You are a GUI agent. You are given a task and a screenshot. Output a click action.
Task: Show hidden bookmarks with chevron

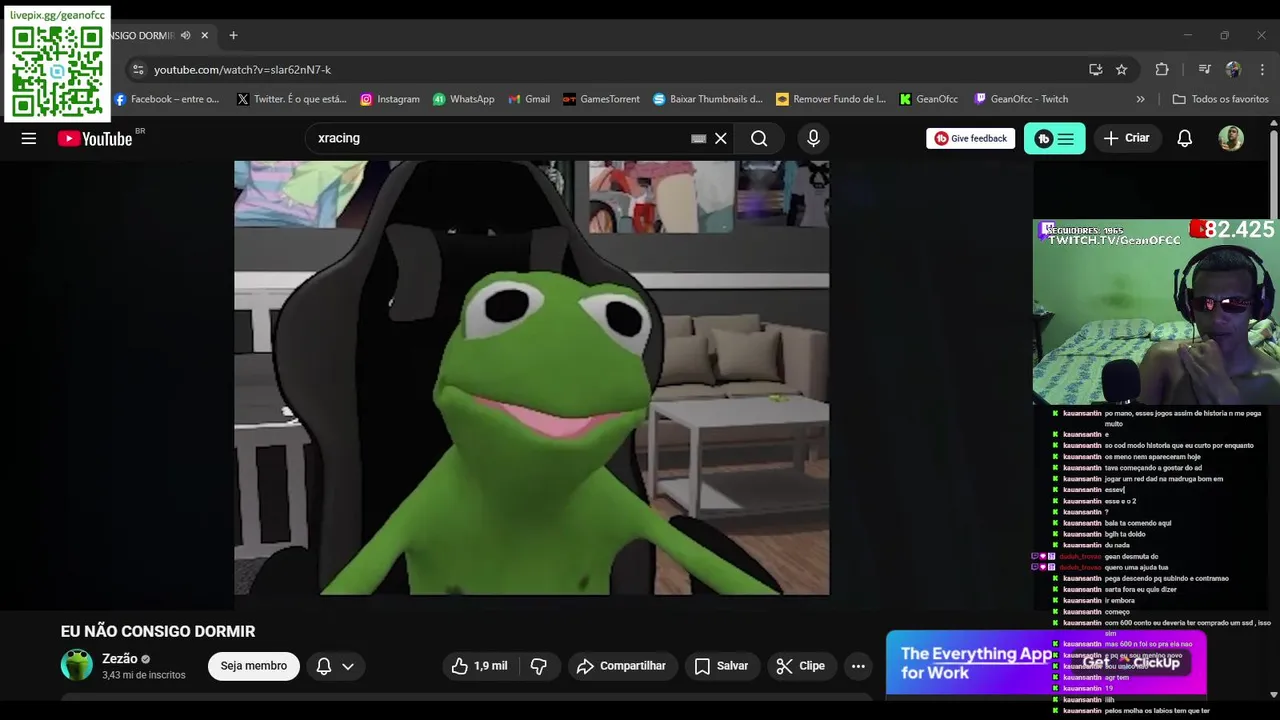(x=1140, y=99)
